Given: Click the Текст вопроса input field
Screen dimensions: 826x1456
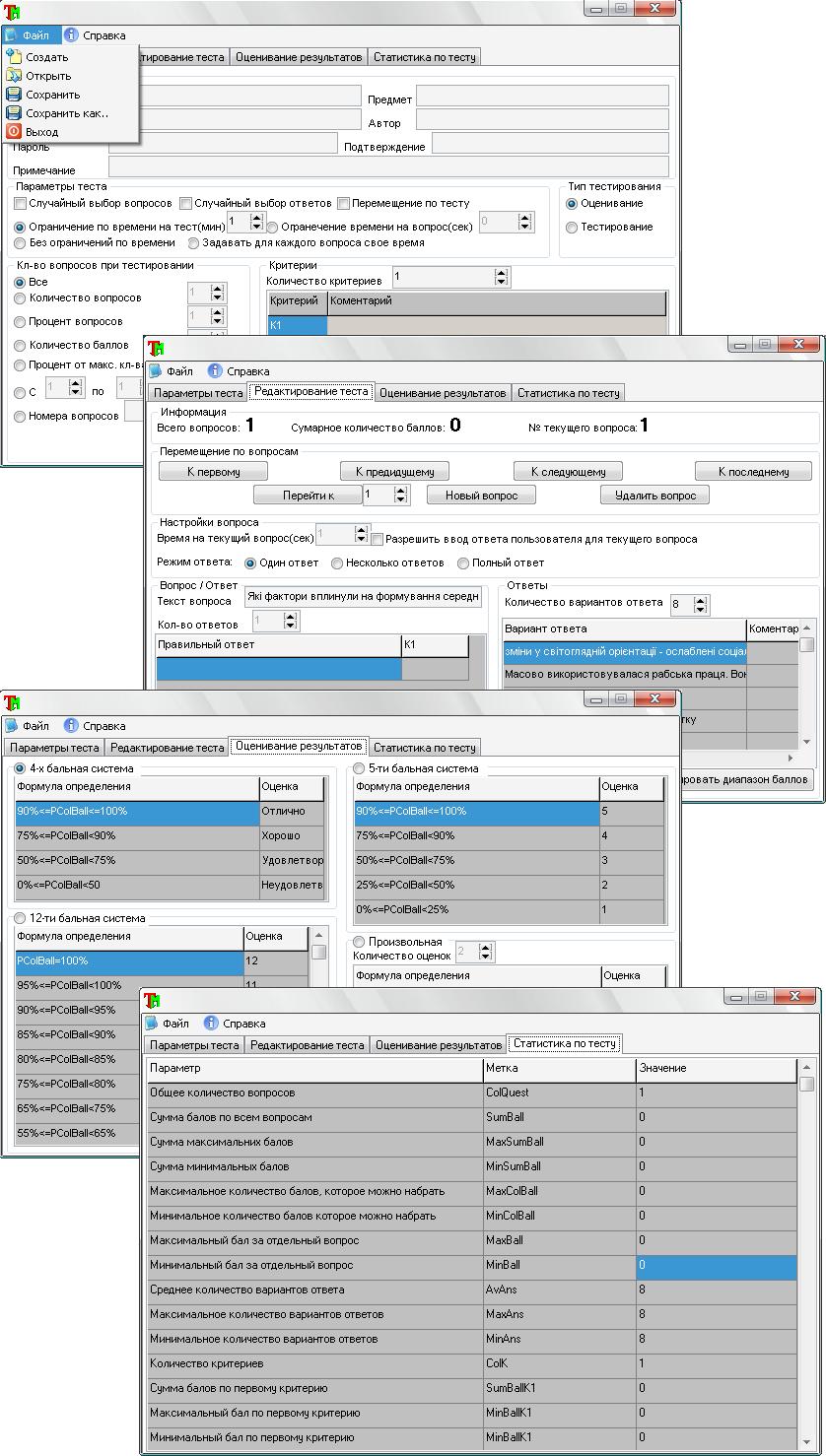Looking at the screenshot, I should click(x=364, y=596).
